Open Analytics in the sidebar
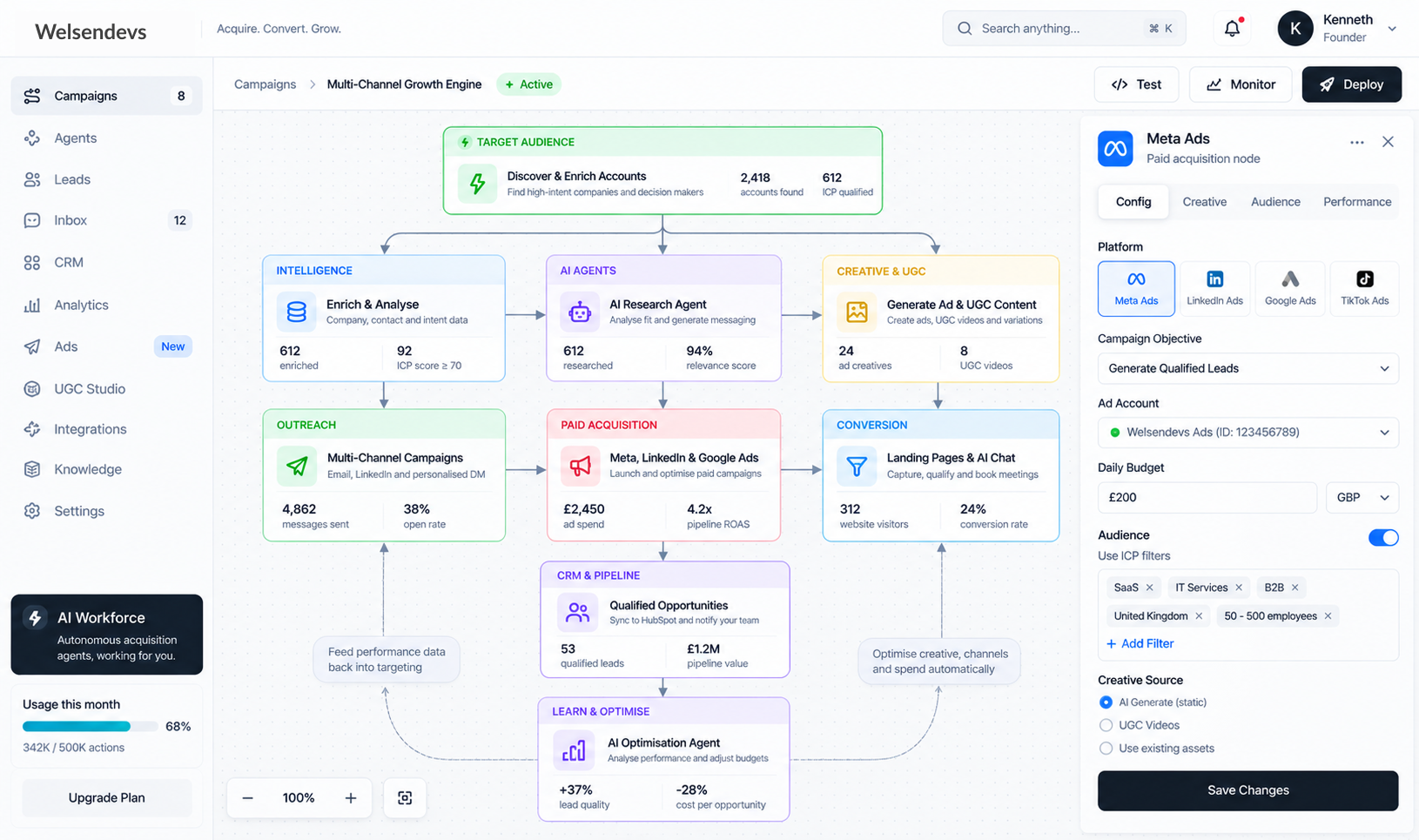This screenshot has width=1419, height=840. click(106, 305)
